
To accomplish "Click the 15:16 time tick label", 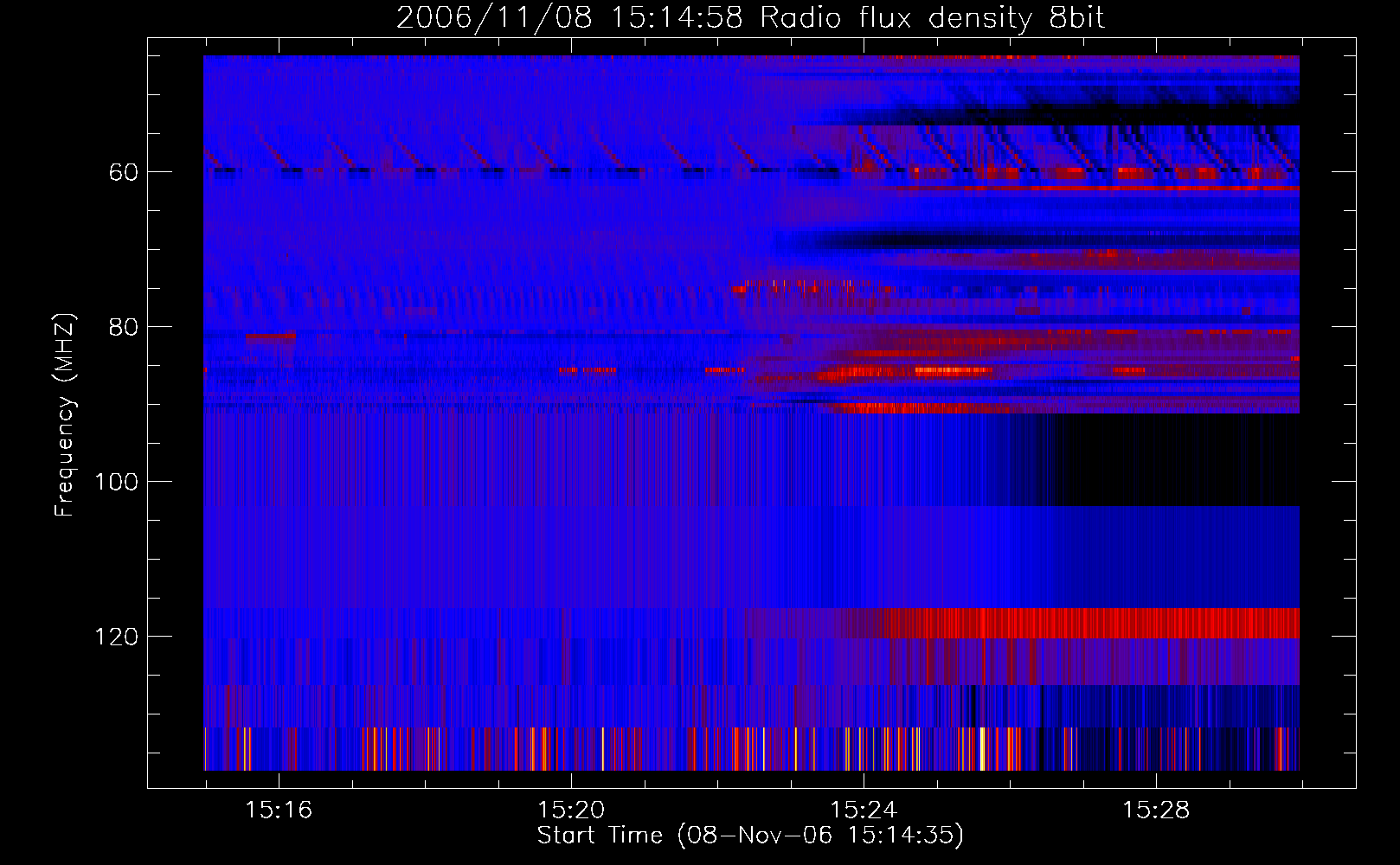I will 279,811.
